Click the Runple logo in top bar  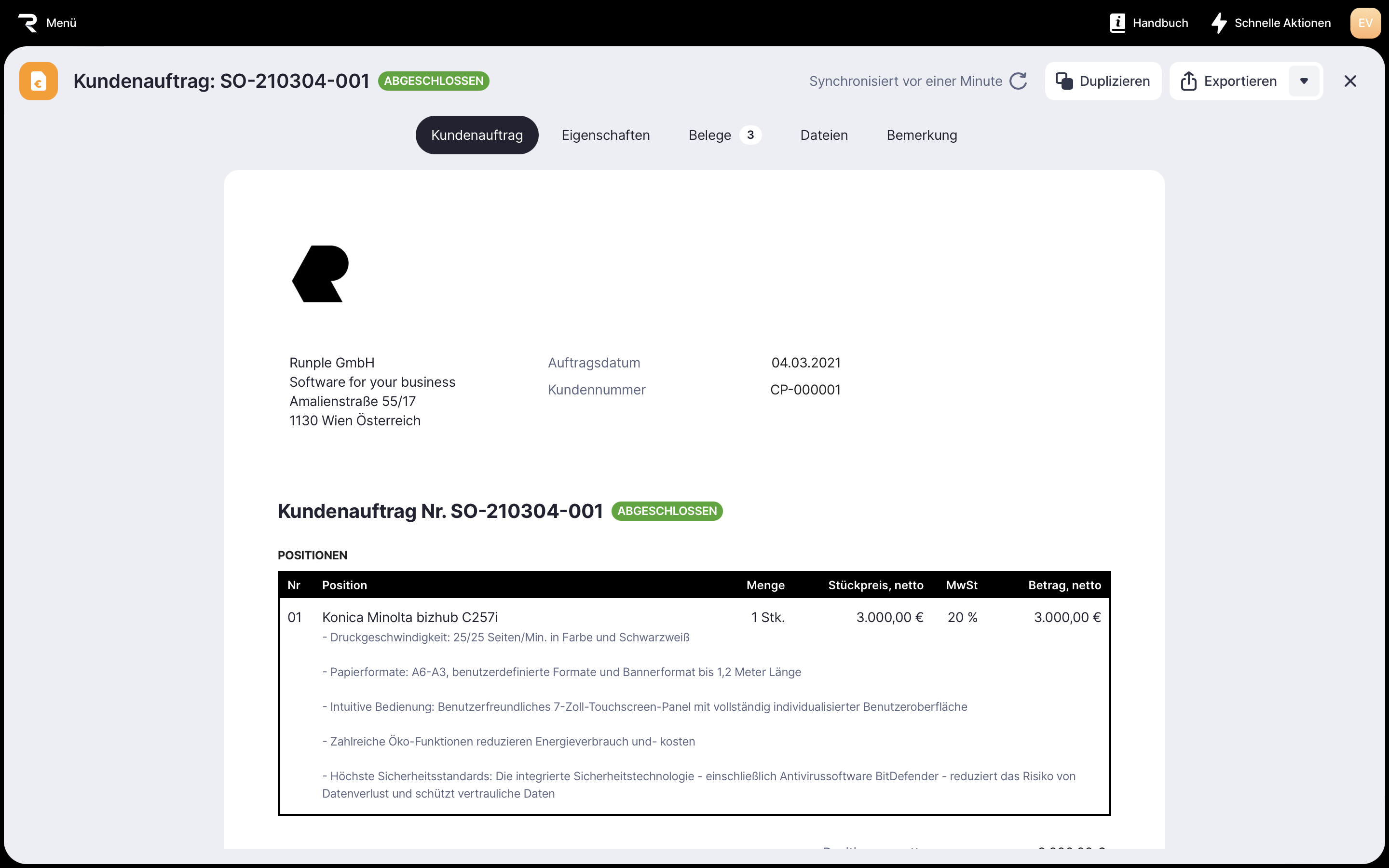[27, 23]
